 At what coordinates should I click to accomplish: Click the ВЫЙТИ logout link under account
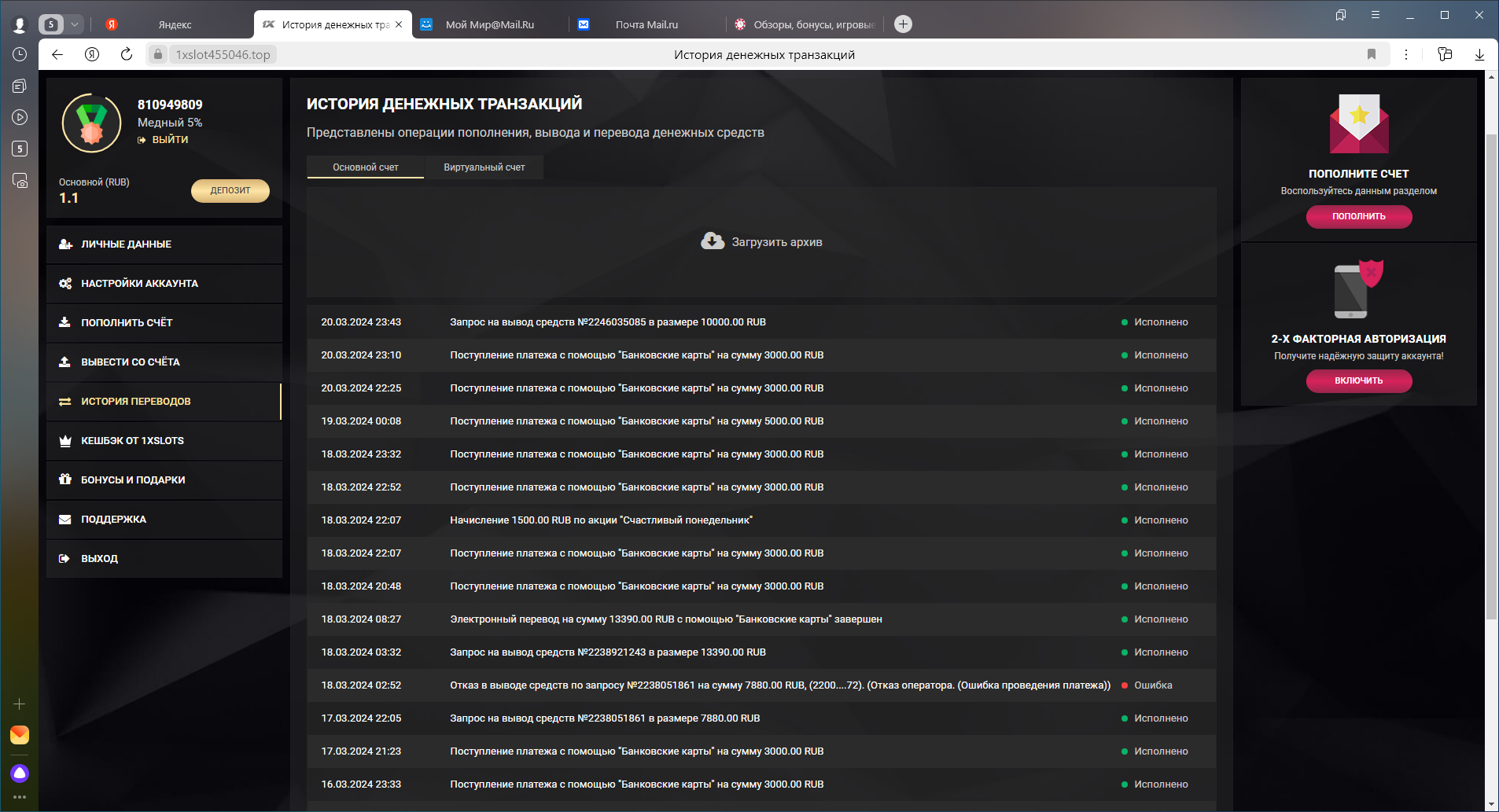pyautogui.click(x=163, y=140)
